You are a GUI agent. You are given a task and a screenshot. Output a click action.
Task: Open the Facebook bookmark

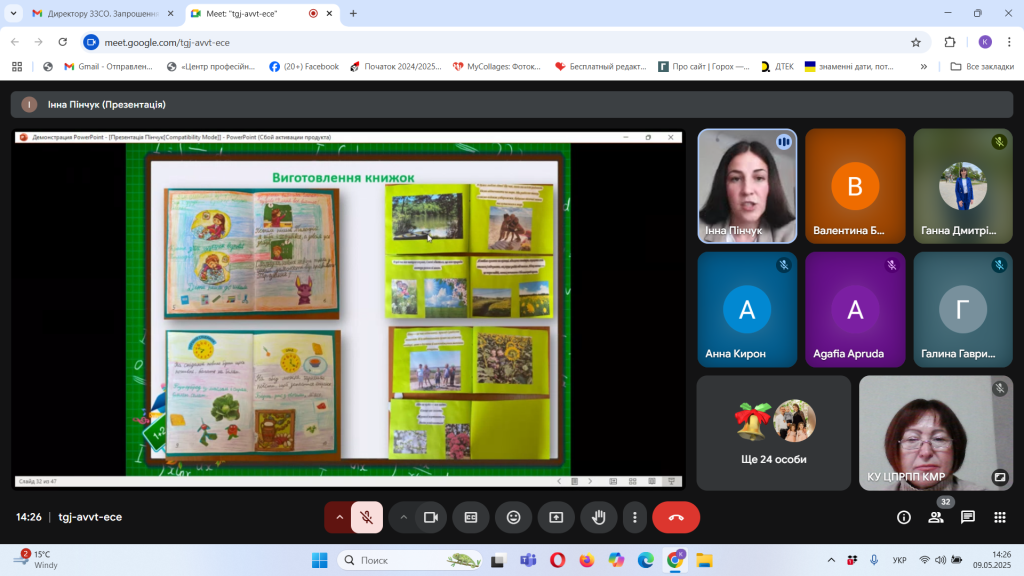[x=304, y=67]
